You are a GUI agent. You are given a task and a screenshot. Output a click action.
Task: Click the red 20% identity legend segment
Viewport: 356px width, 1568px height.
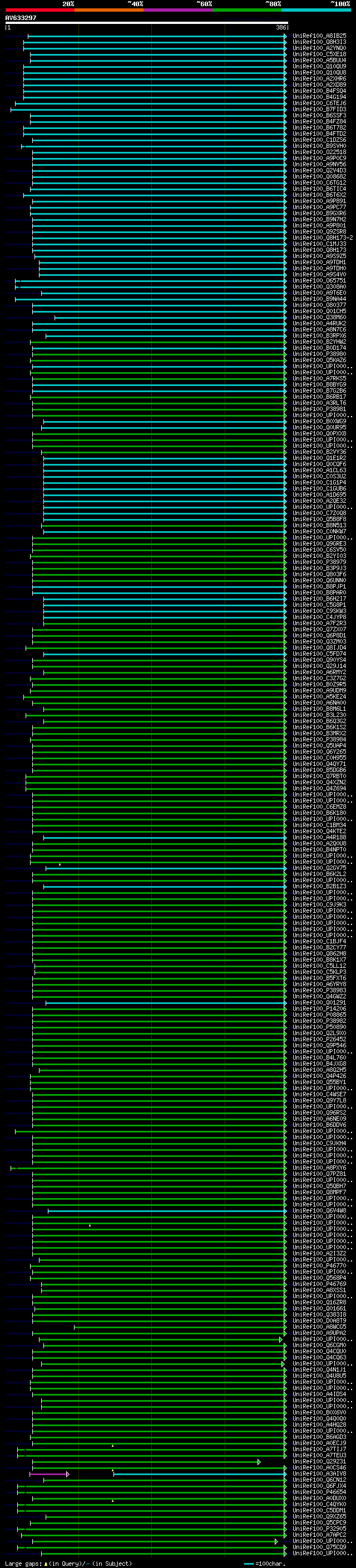pos(39,10)
